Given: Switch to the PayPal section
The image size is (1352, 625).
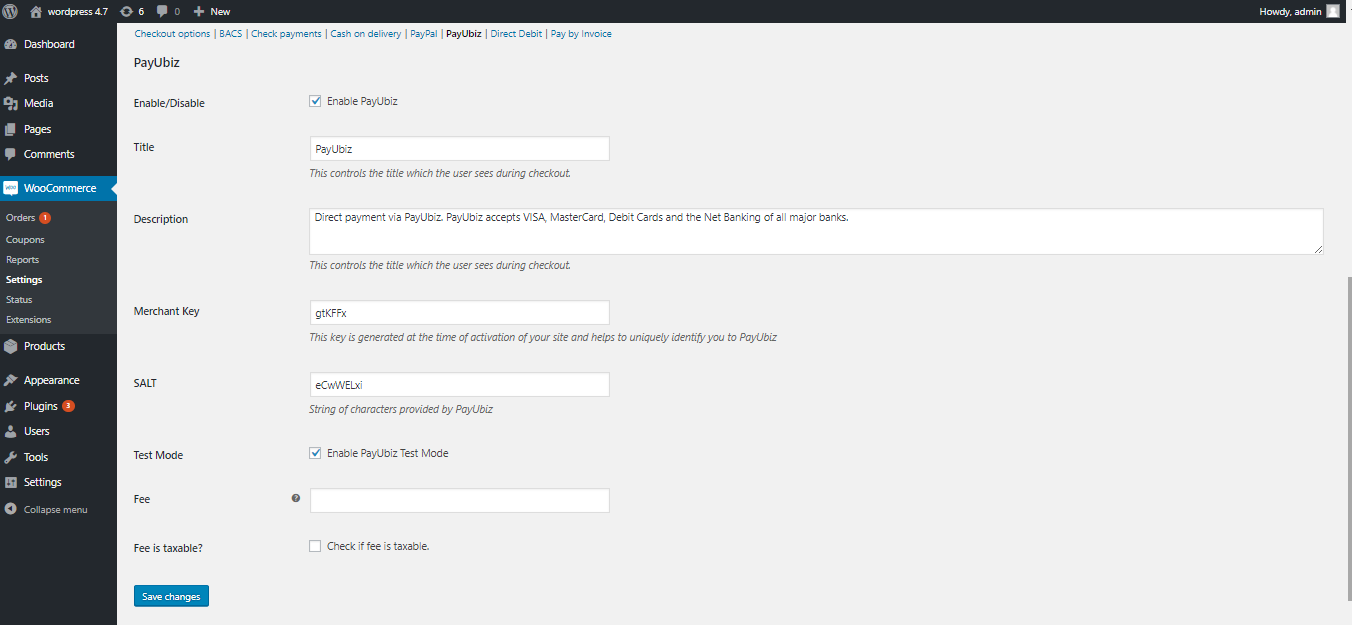Looking at the screenshot, I should pyautogui.click(x=423, y=34).
